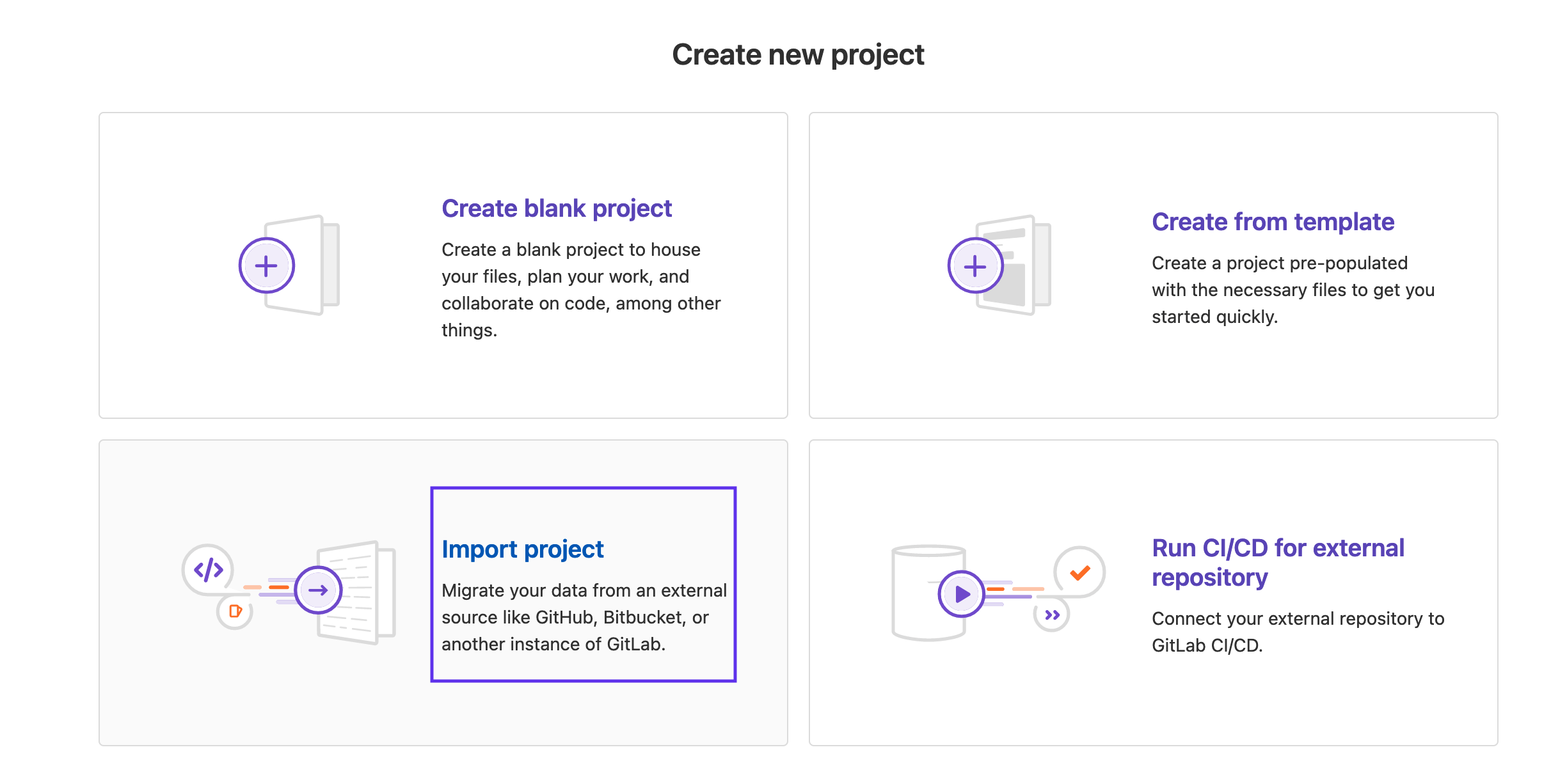Click the blank project description text
Viewport: 1551px width, 784px height.
(580, 290)
